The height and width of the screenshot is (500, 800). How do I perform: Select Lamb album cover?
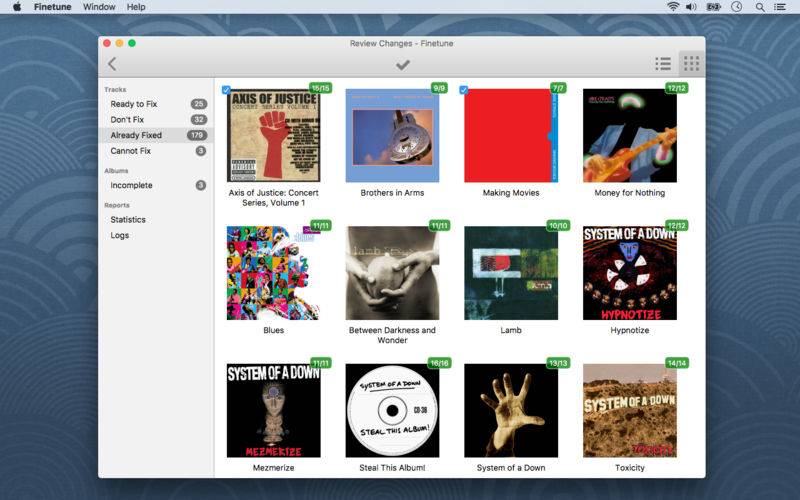point(511,273)
